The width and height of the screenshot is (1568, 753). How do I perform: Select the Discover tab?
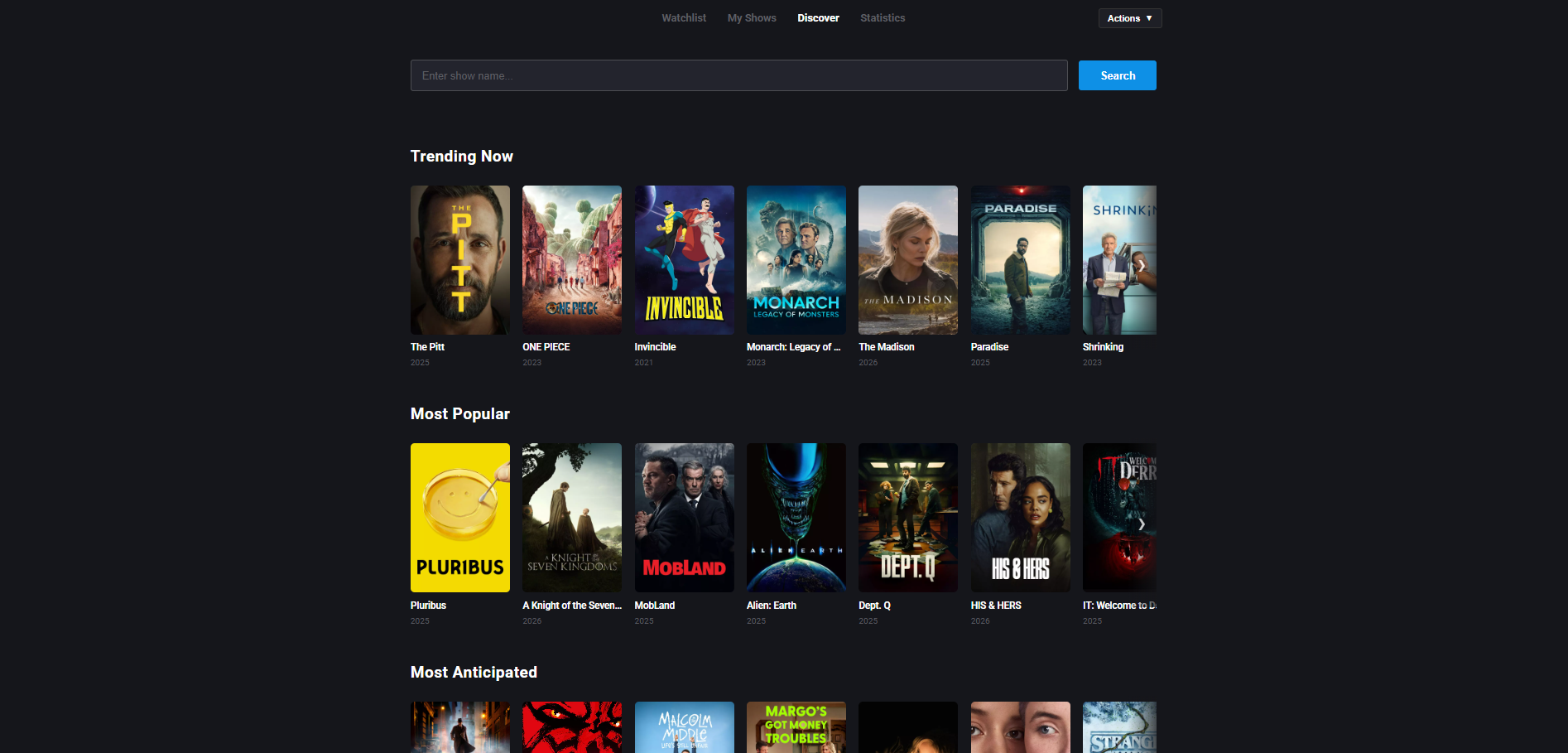click(818, 18)
